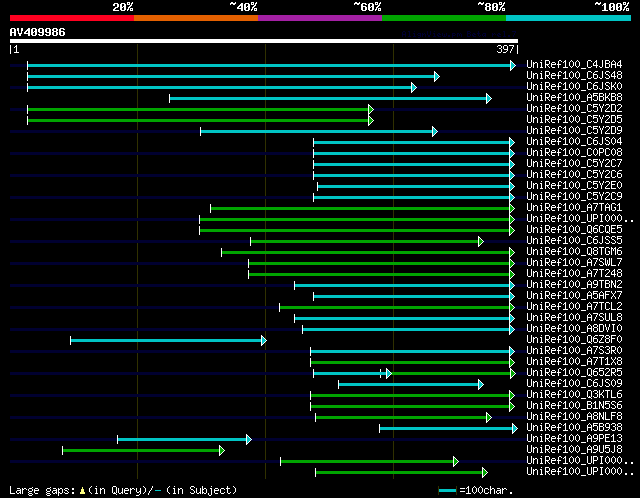The height and width of the screenshot is (498, 640).
Task: Click the green alignment bar for A7TAG1
Action: coord(362,209)
